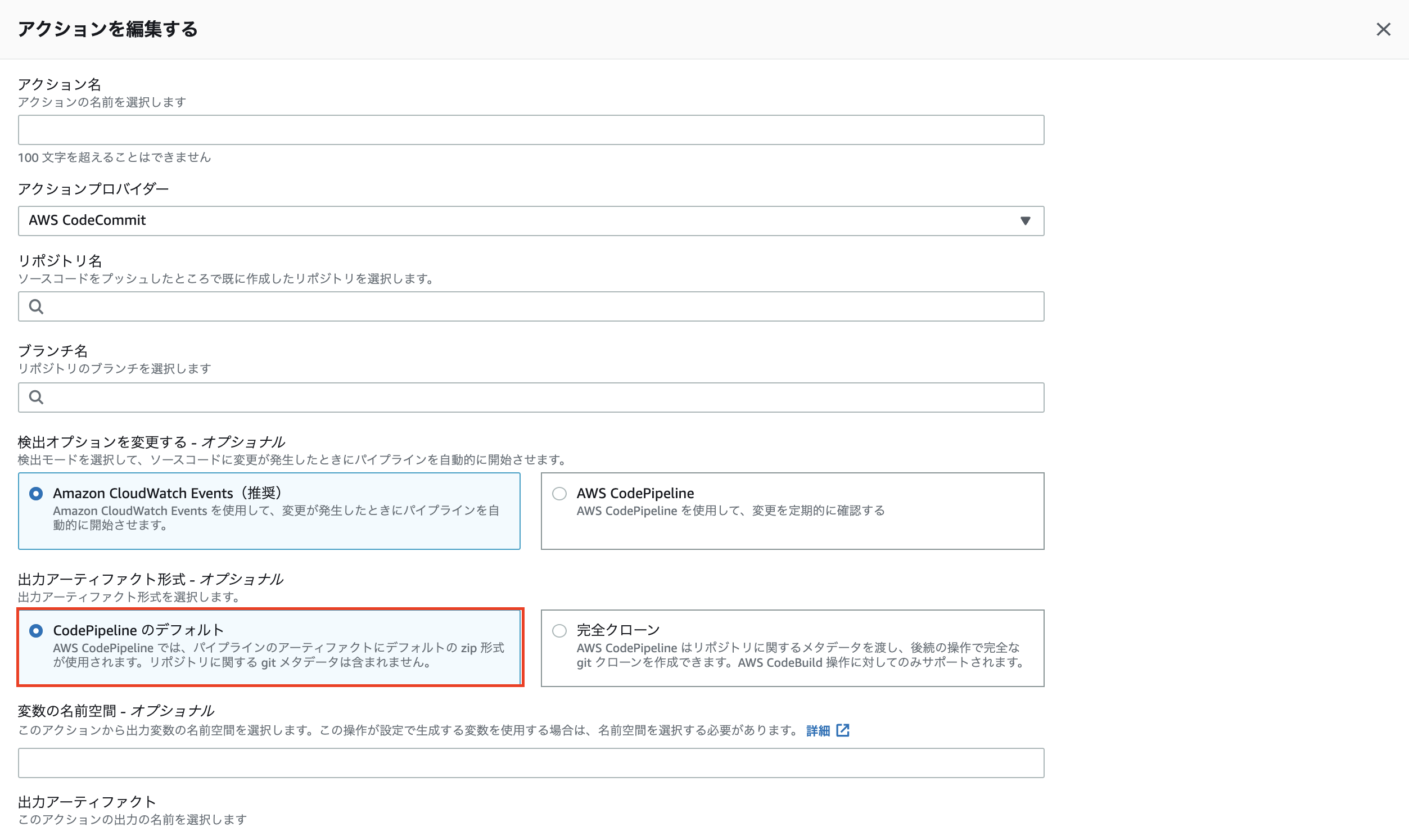
Task: Click the search icon in リポジトリ名 field
Action: [36, 307]
